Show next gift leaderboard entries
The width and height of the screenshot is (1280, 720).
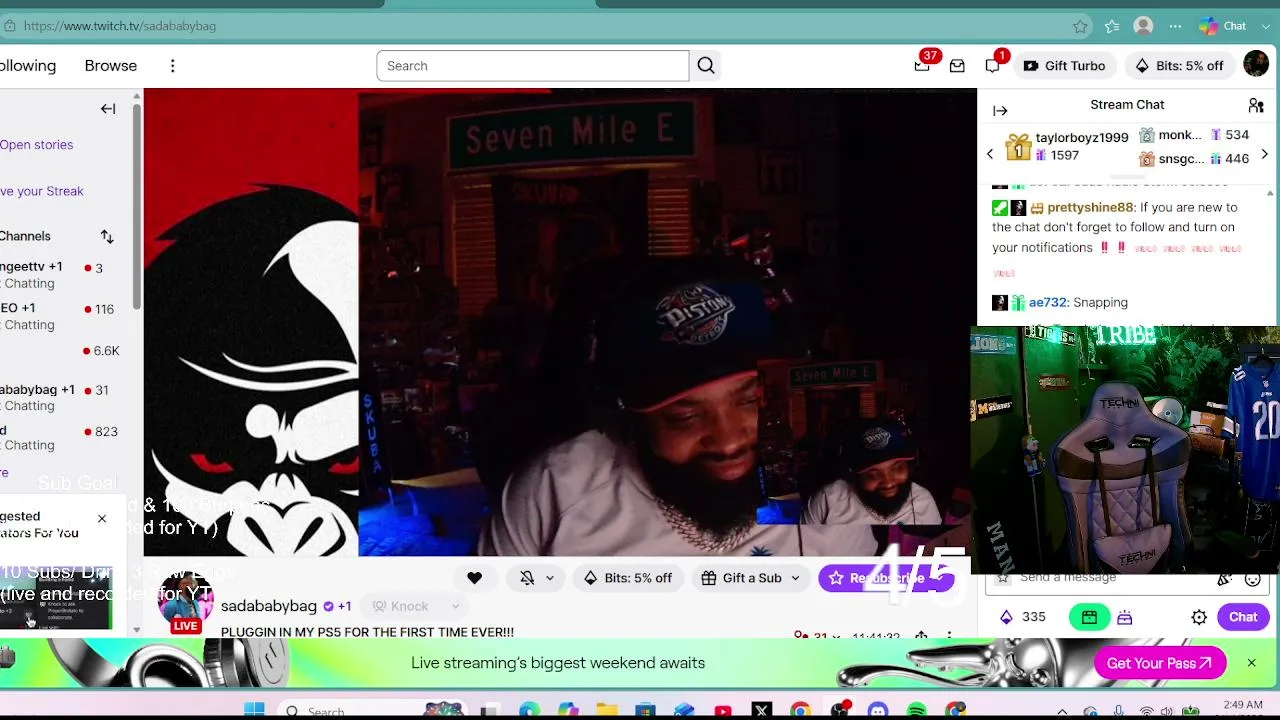click(1264, 154)
